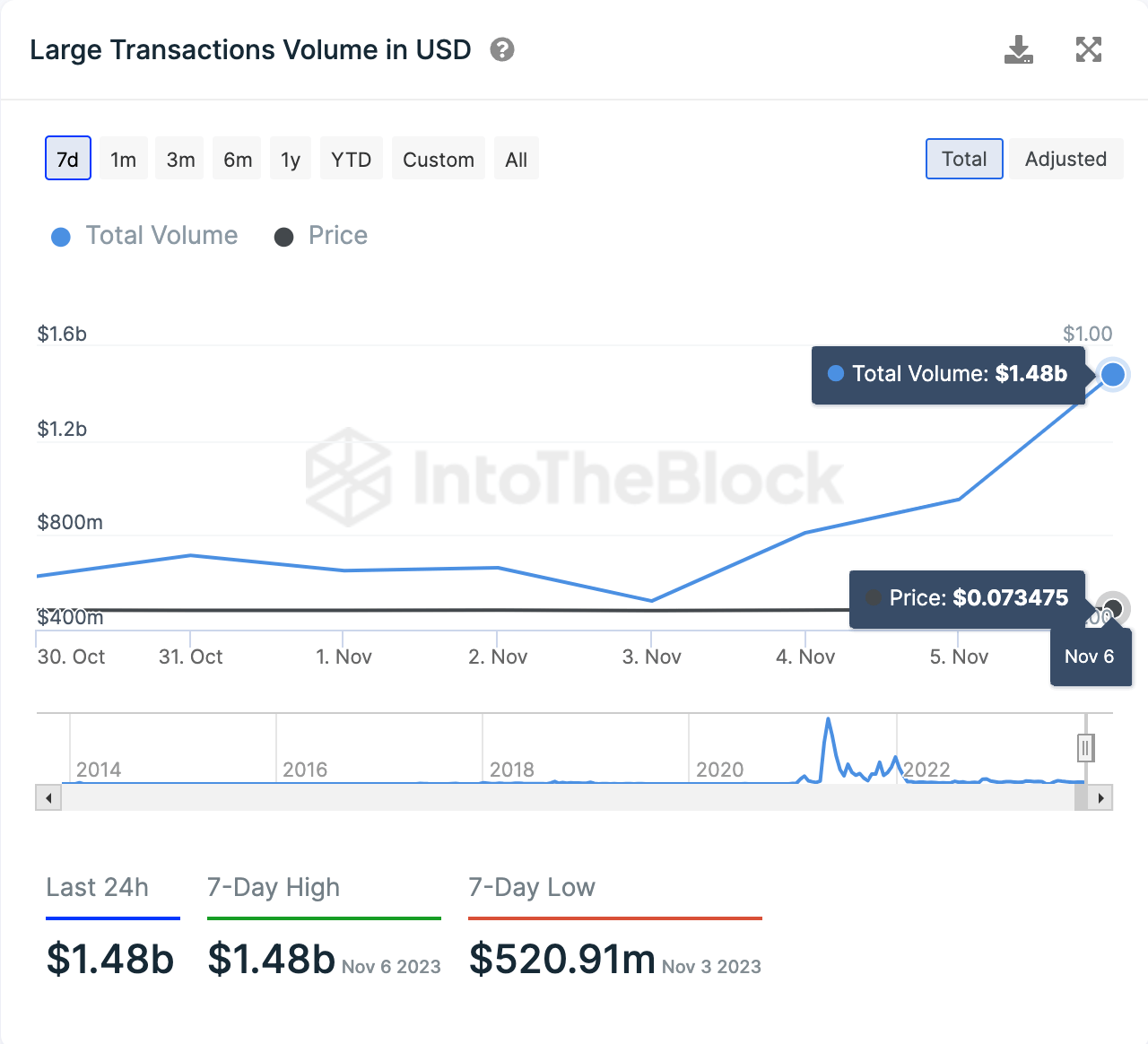The image size is (1148, 1044).
Task: Click the right scroll arrow below the minimap
Action: coord(1100,797)
